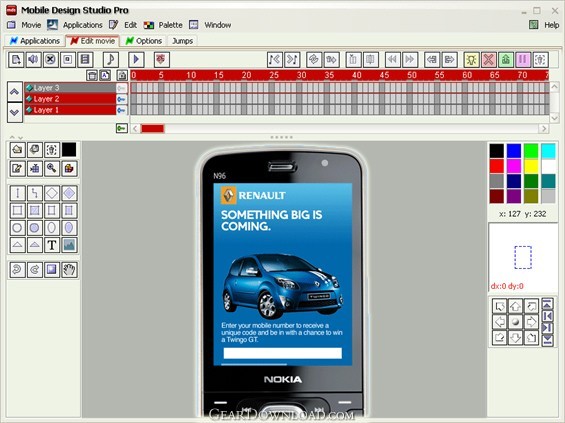This screenshot has width=565, height=423.
Task: Select the outlined circle tool
Action: [17, 228]
